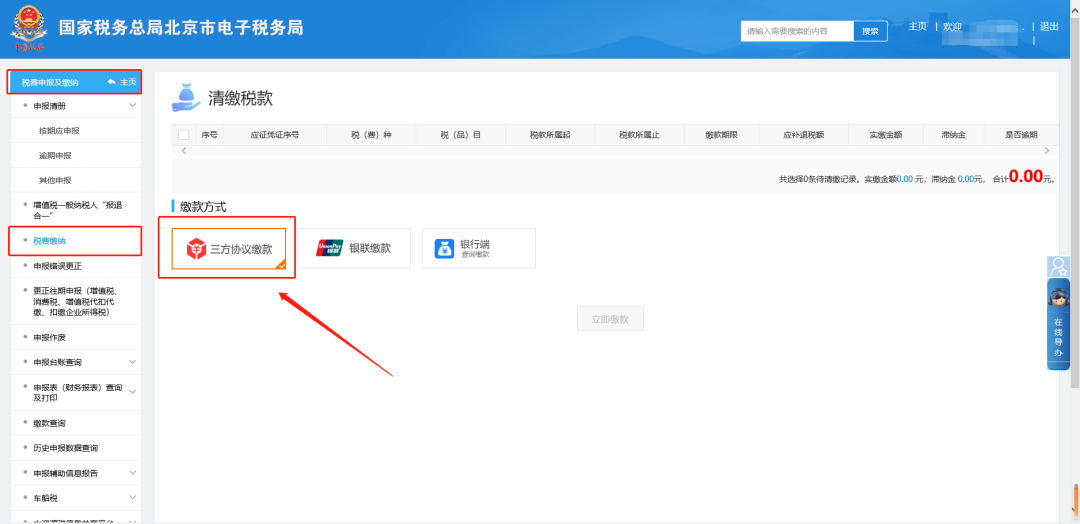Choose 三方协议缴款 payment method

pyautogui.click(x=229, y=249)
